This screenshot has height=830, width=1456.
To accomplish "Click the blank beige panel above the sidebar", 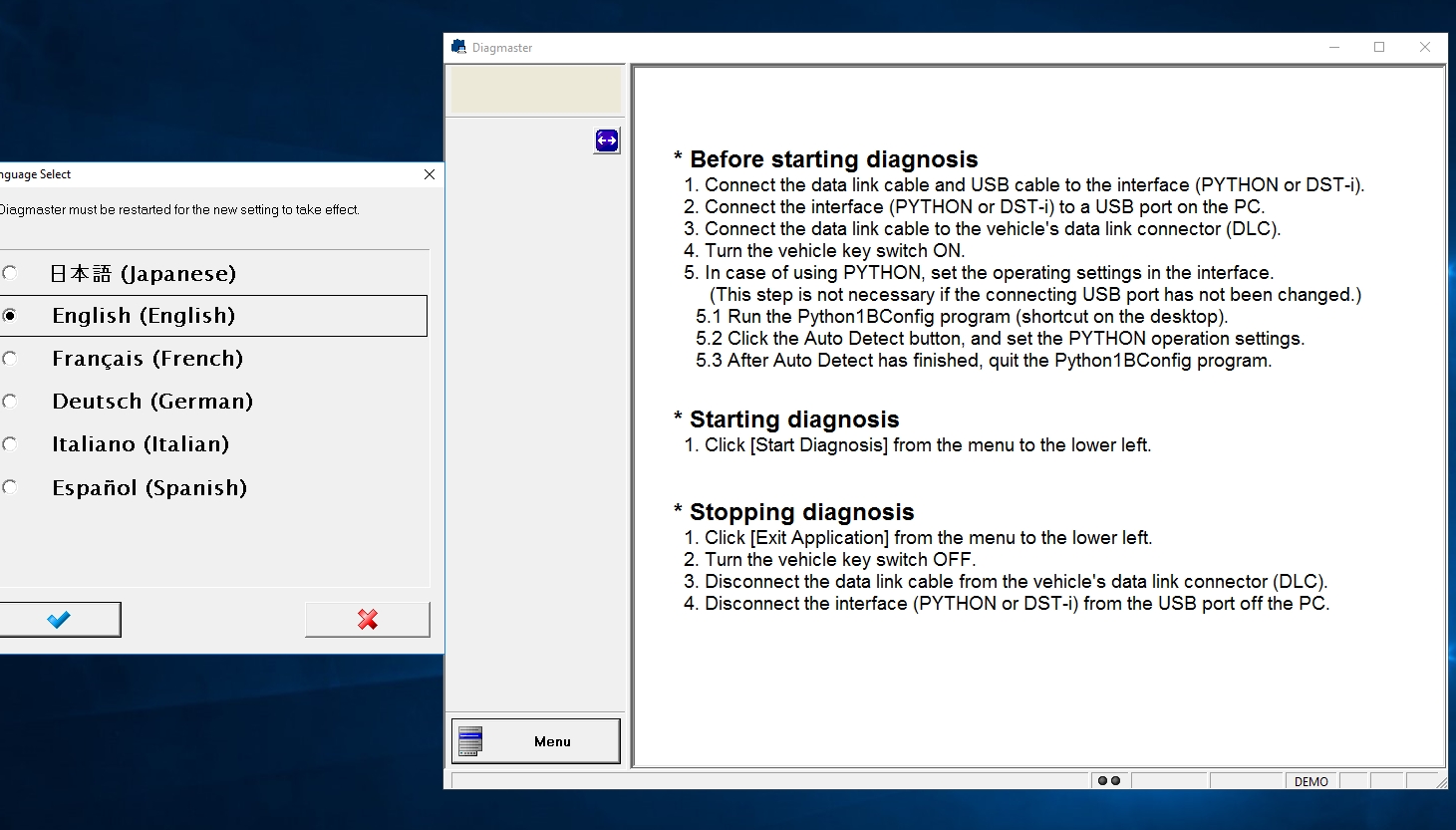I will click(x=536, y=91).
